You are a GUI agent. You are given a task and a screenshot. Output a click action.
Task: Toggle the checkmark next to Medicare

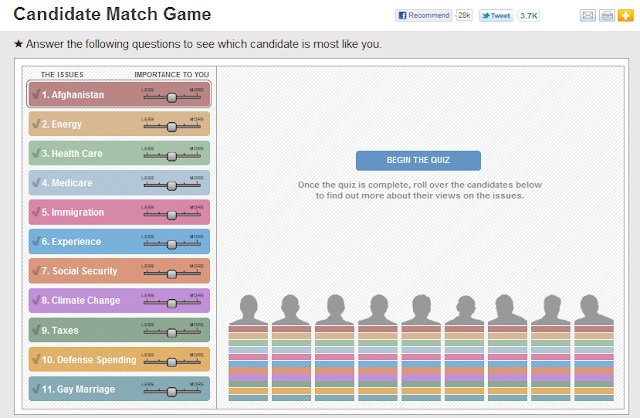tap(35, 184)
